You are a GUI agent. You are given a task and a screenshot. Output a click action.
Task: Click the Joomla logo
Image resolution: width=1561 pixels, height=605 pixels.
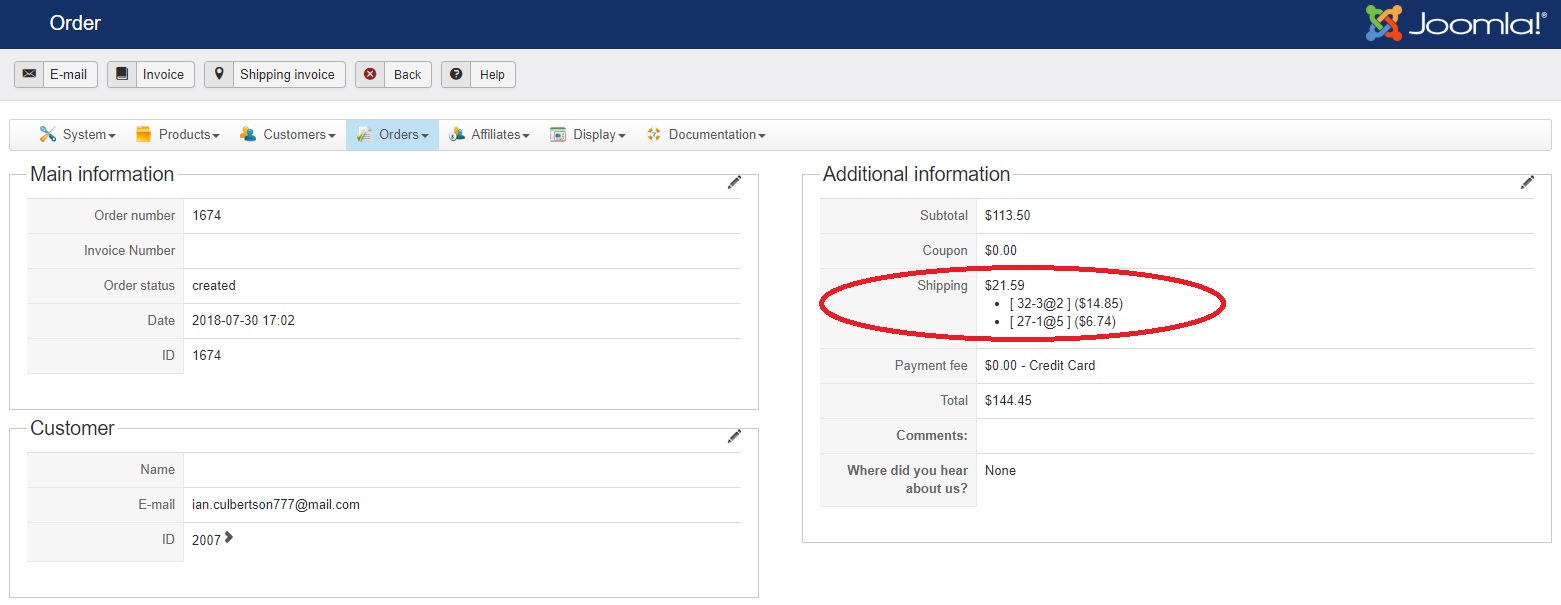(x=1456, y=23)
